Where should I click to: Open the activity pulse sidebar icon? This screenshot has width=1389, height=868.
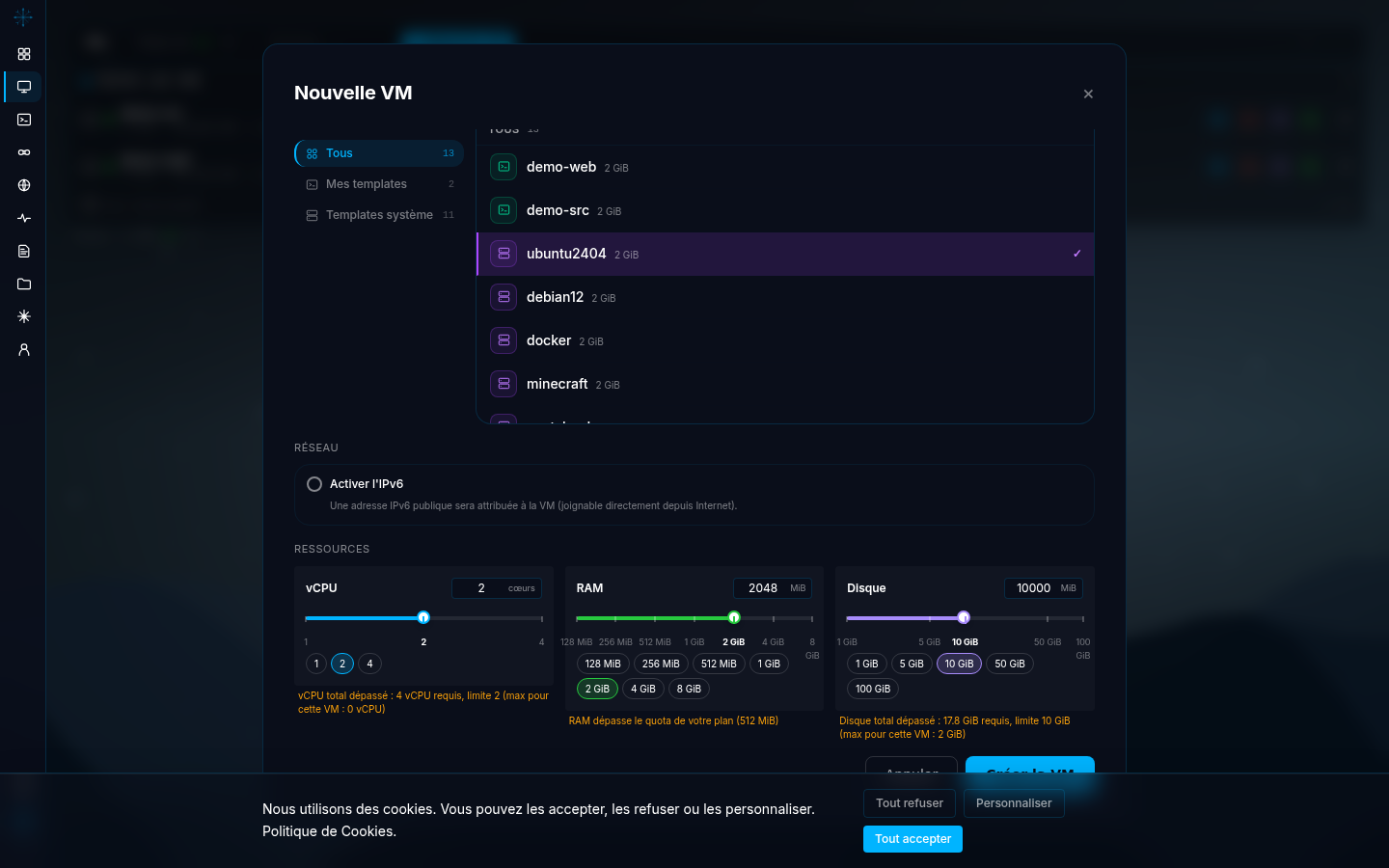(24, 218)
